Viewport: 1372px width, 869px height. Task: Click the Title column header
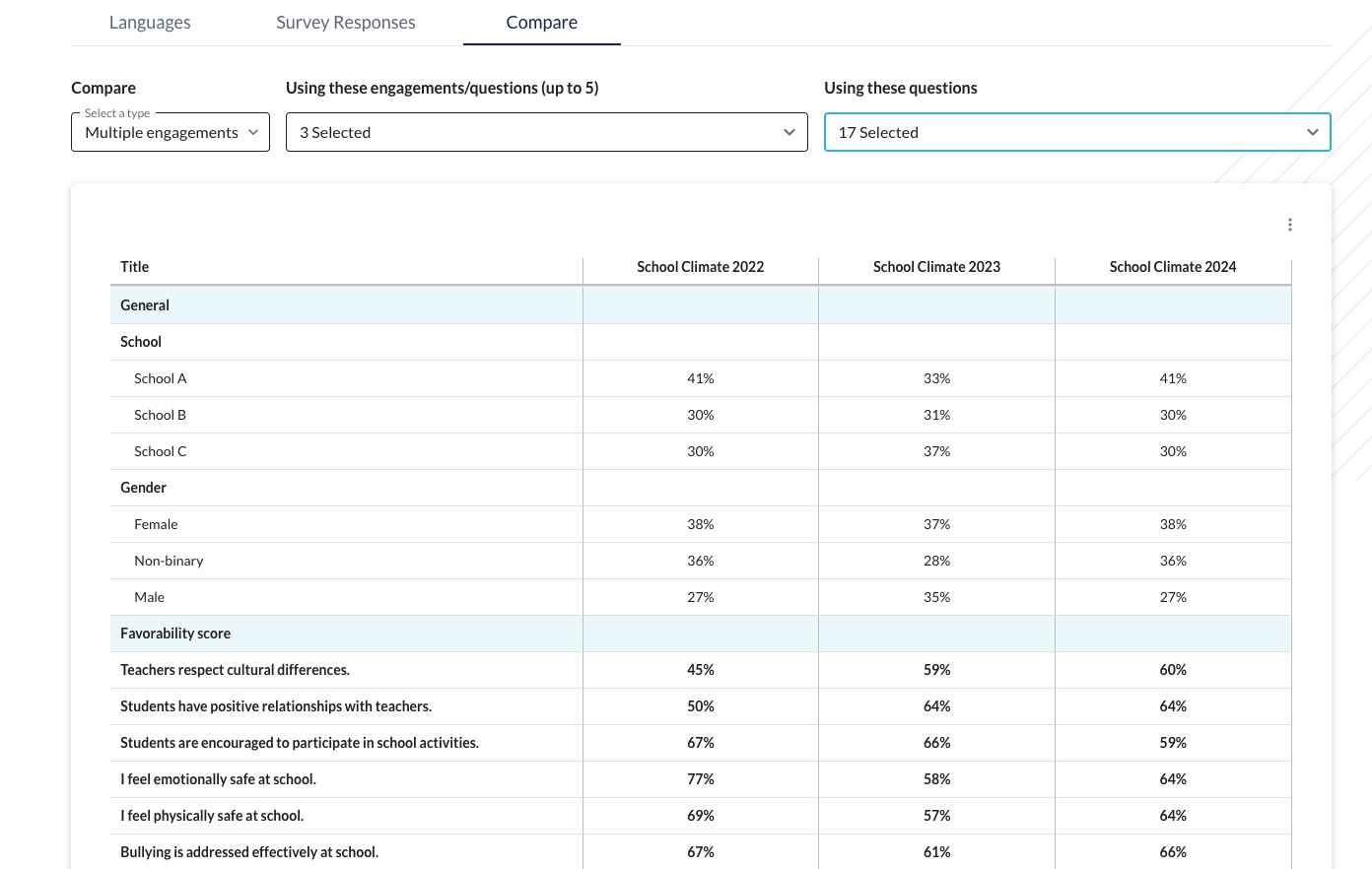tap(135, 267)
